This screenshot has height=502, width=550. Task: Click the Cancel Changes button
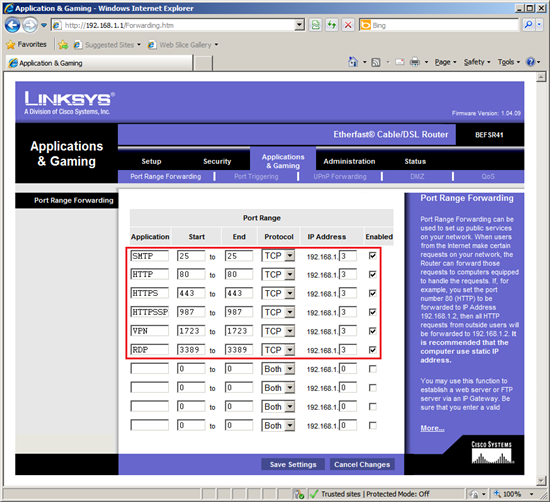click(362, 464)
